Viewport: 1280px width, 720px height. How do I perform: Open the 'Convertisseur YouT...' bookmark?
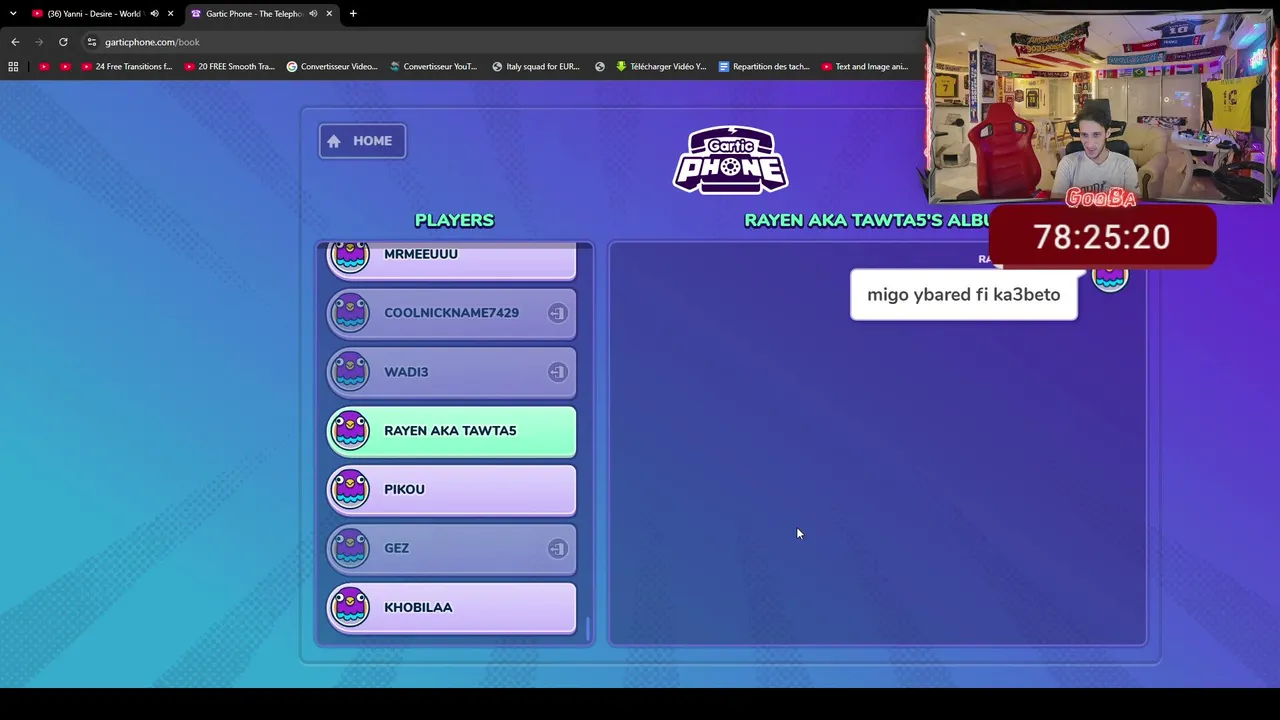433,67
